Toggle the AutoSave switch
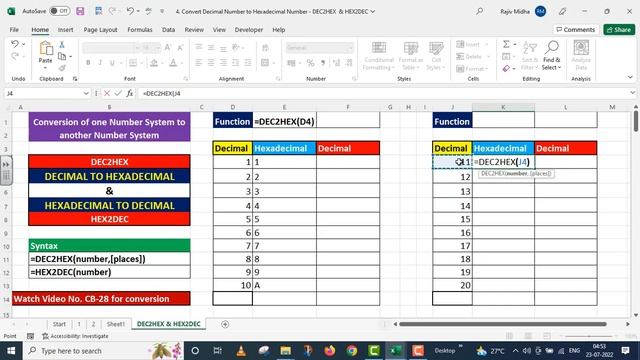The image size is (640, 360). 60,11
